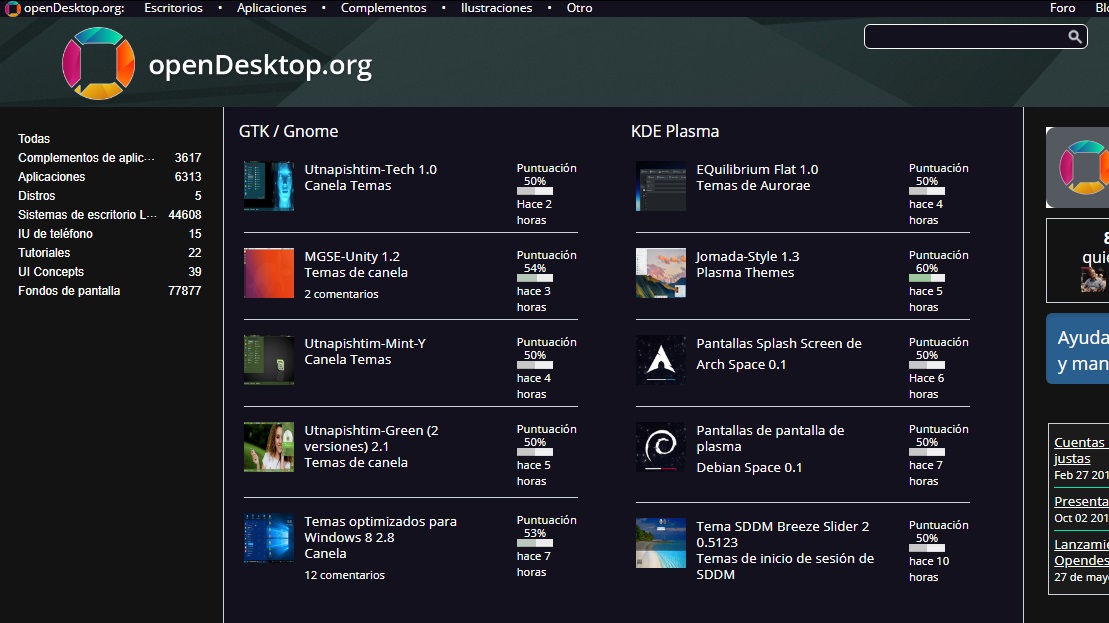This screenshot has width=1109, height=623.
Task: View the 12 comentarios on Windows 8 themes
Action: pyautogui.click(x=344, y=576)
